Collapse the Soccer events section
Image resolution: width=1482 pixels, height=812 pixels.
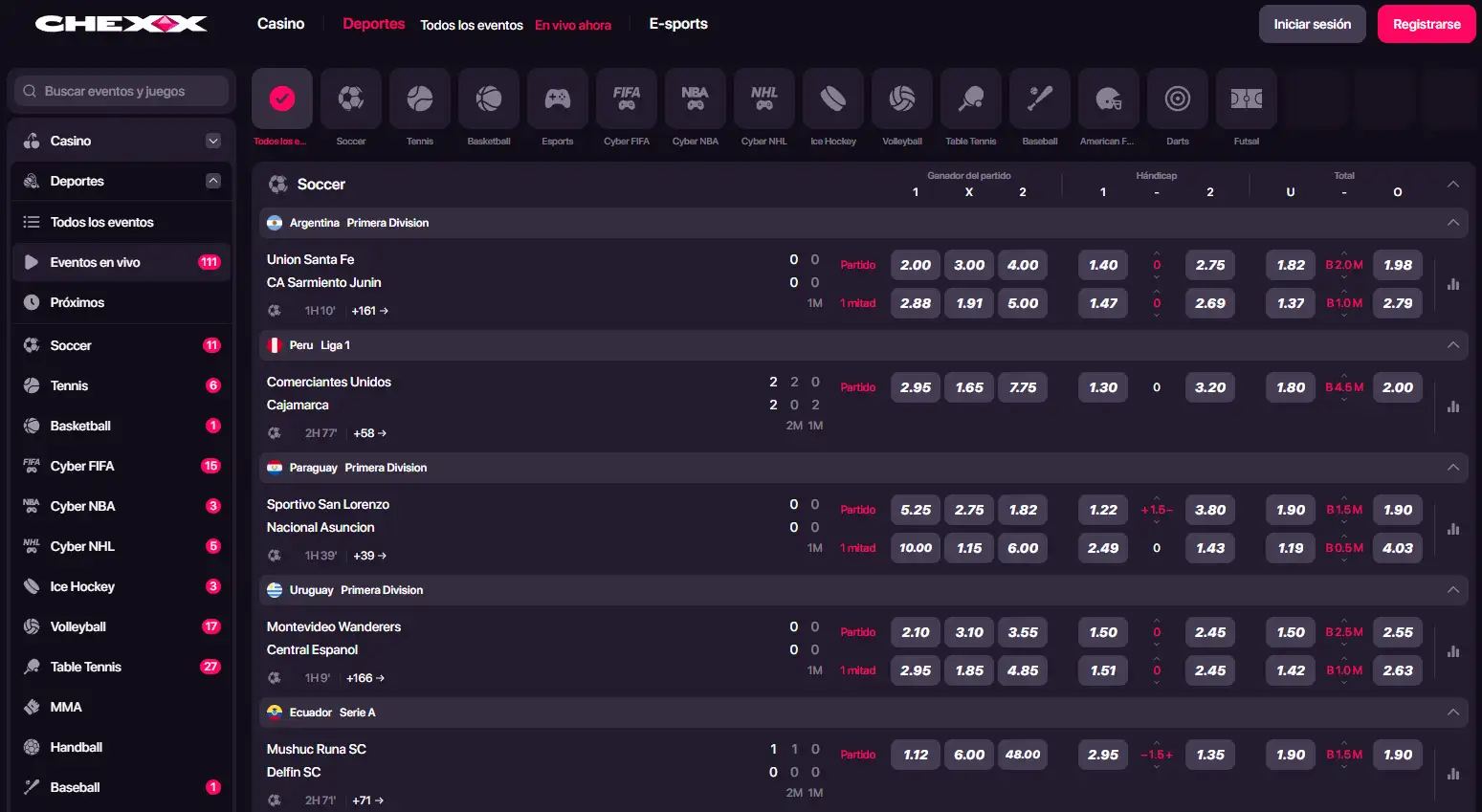click(1453, 184)
